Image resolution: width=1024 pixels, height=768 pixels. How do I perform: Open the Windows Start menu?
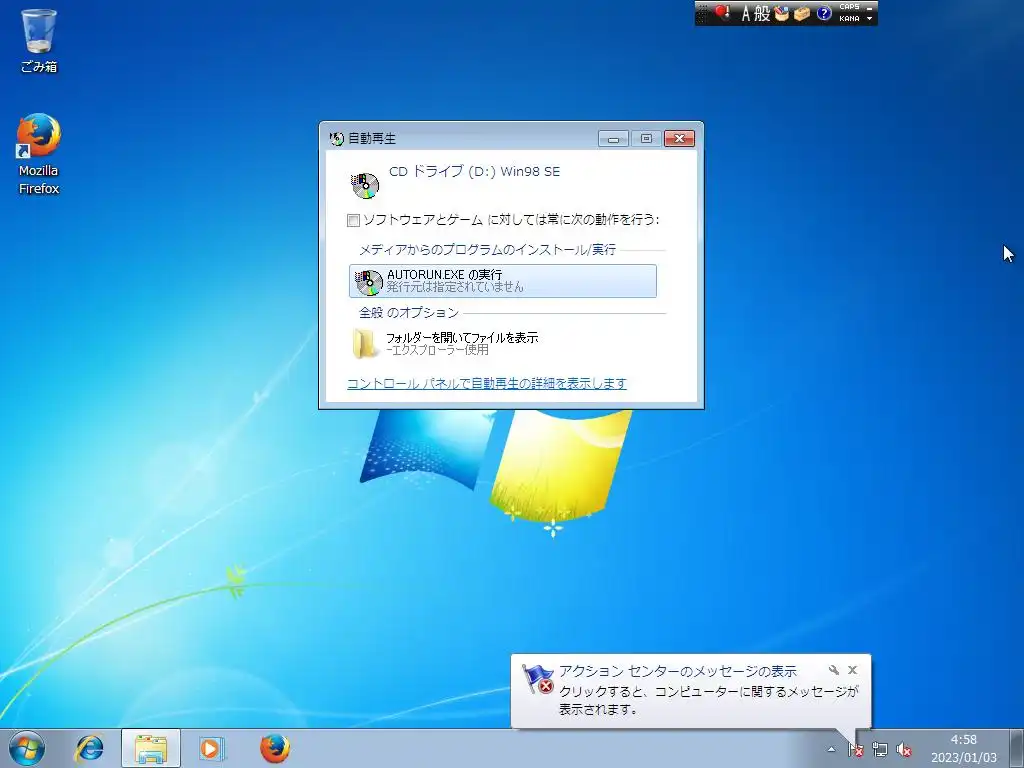point(27,748)
